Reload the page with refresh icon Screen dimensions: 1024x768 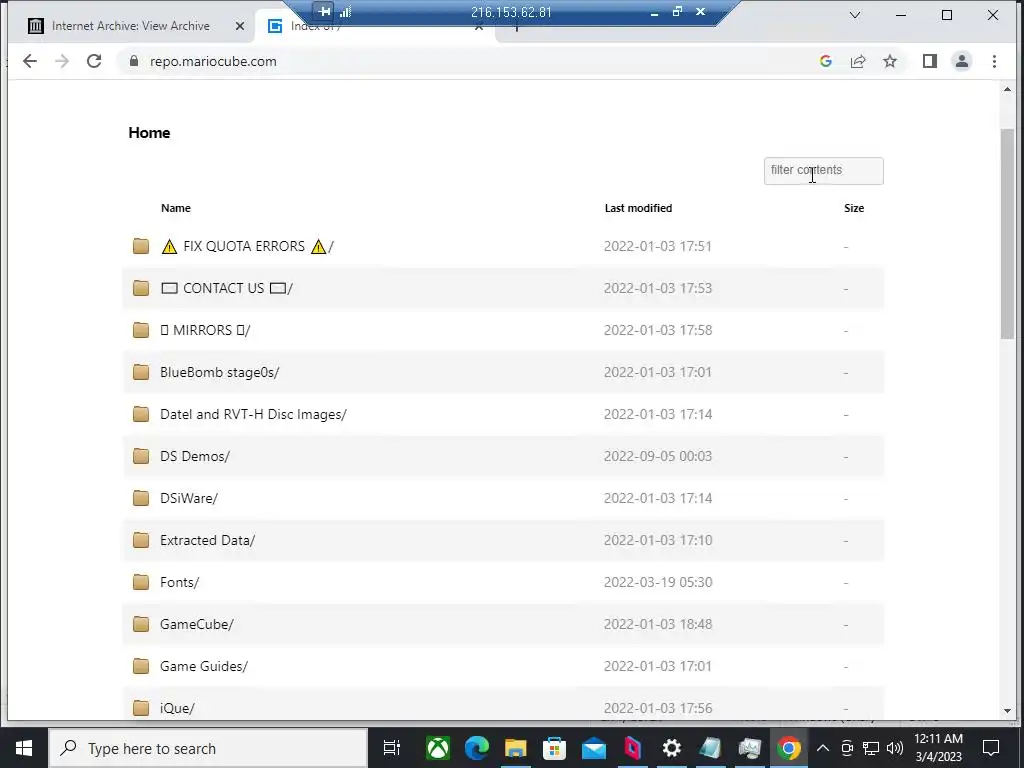(94, 61)
